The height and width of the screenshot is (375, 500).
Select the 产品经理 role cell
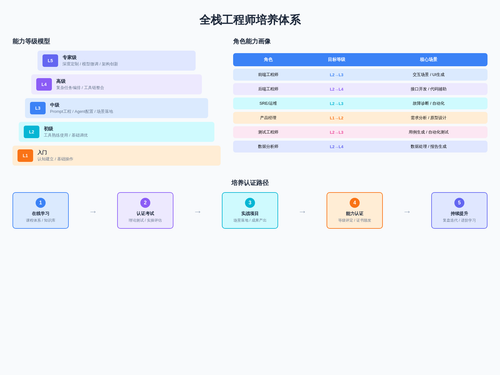[268, 118]
